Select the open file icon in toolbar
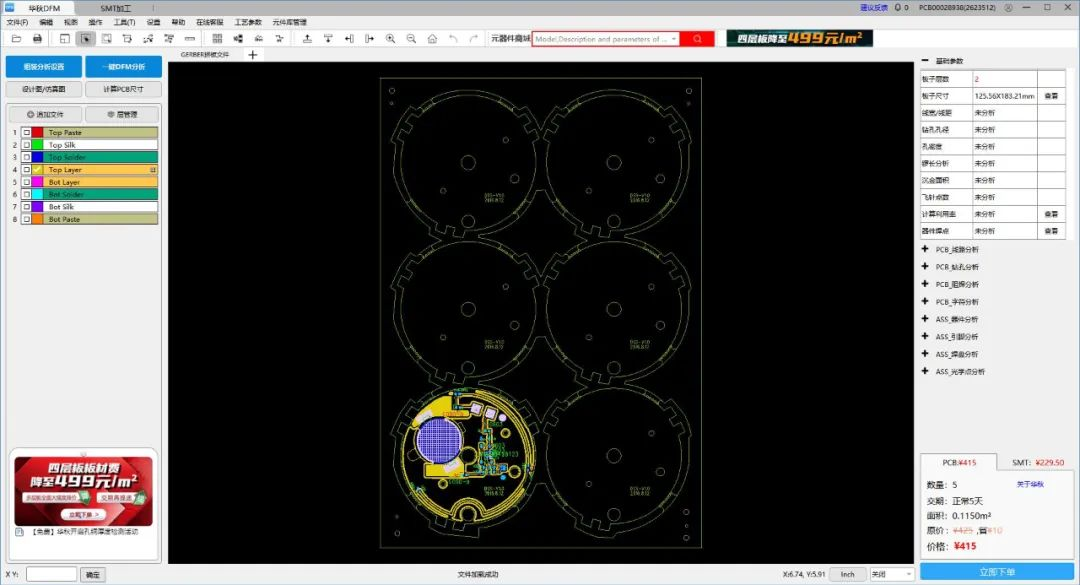The height and width of the screenshot is (585, 1080). tap(14, 38)
